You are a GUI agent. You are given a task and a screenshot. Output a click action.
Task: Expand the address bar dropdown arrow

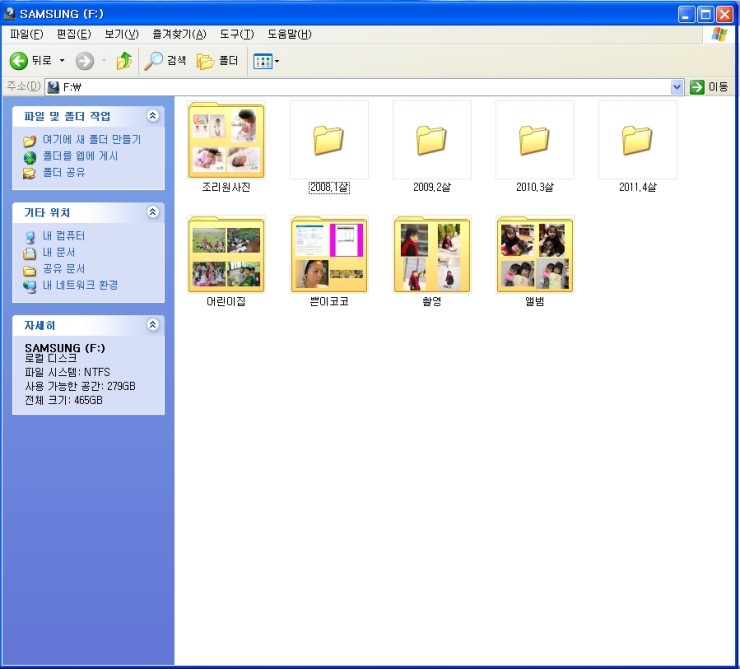pyautogui.click(x=677, y=87)
